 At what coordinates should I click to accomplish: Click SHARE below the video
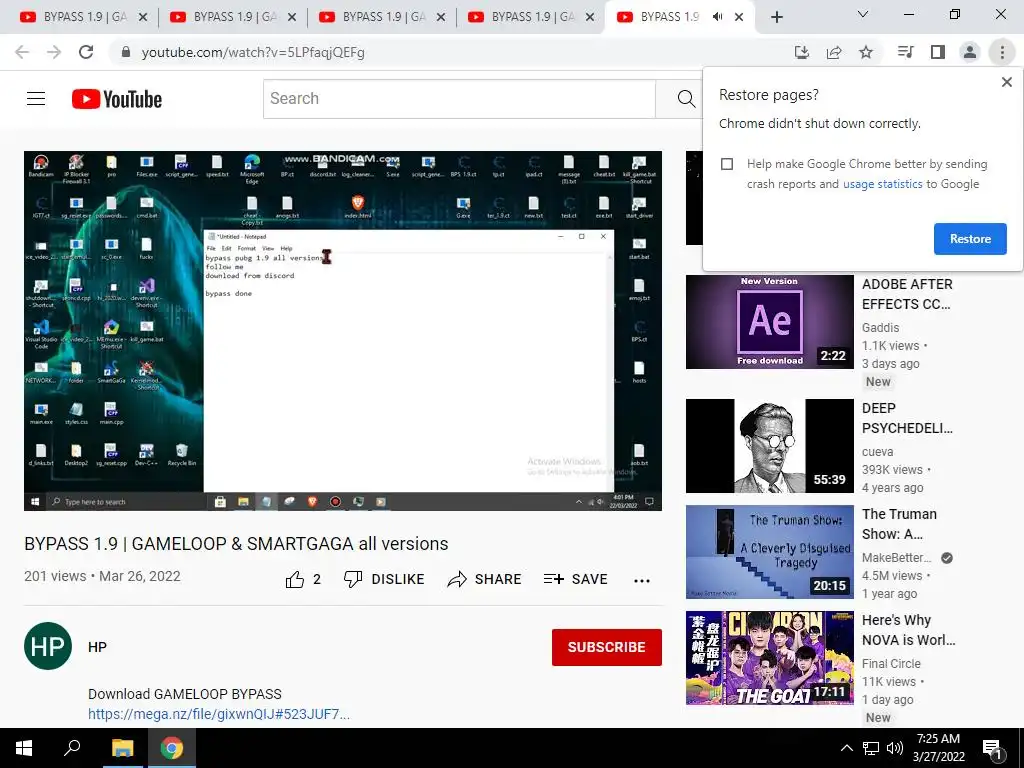(484, 579)
